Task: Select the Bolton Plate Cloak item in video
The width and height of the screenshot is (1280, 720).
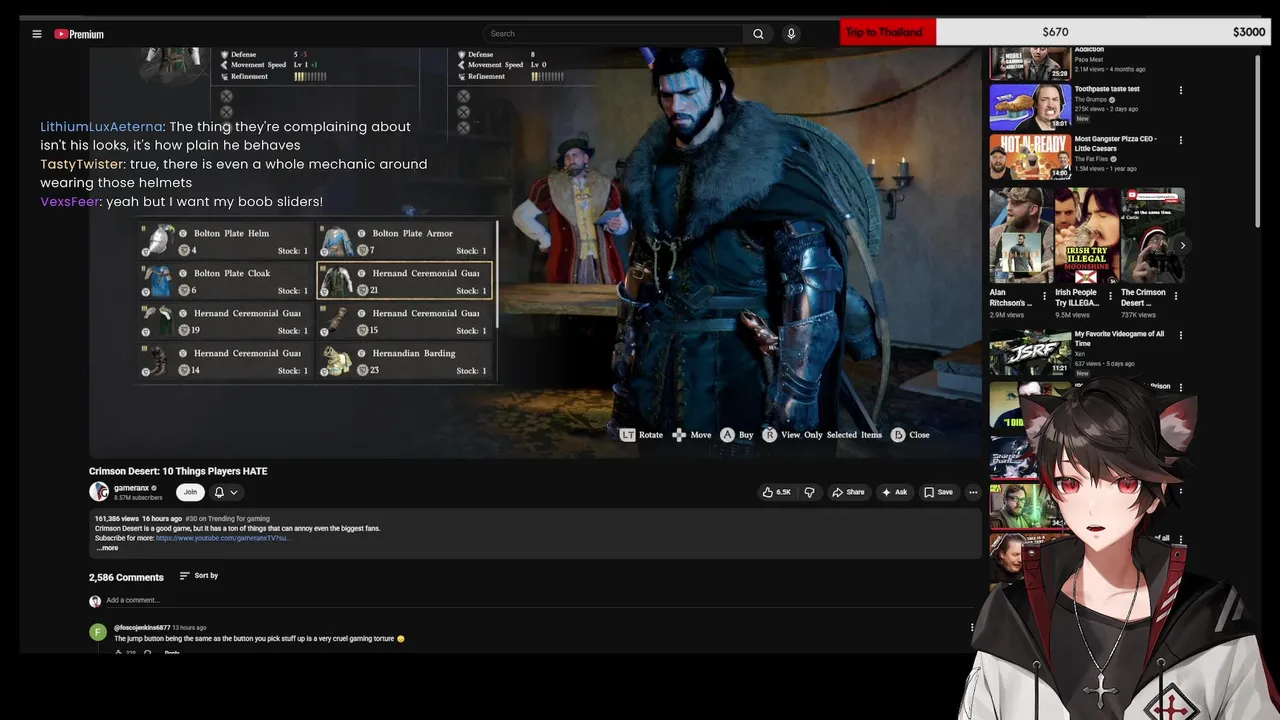Action: click(227, 281)
